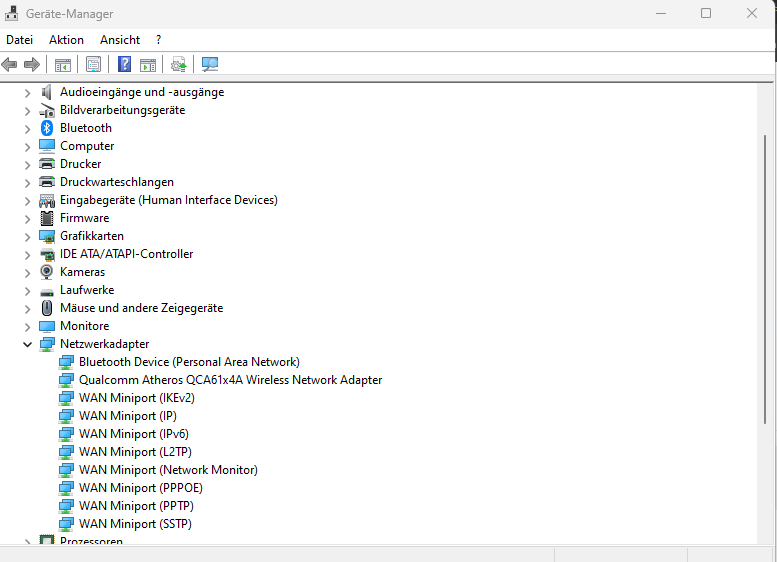Click the Grafikkarten display adapter icon
The height and width of the screenshot is (562, 777).
pyautogui.click(x=47, y=236)
